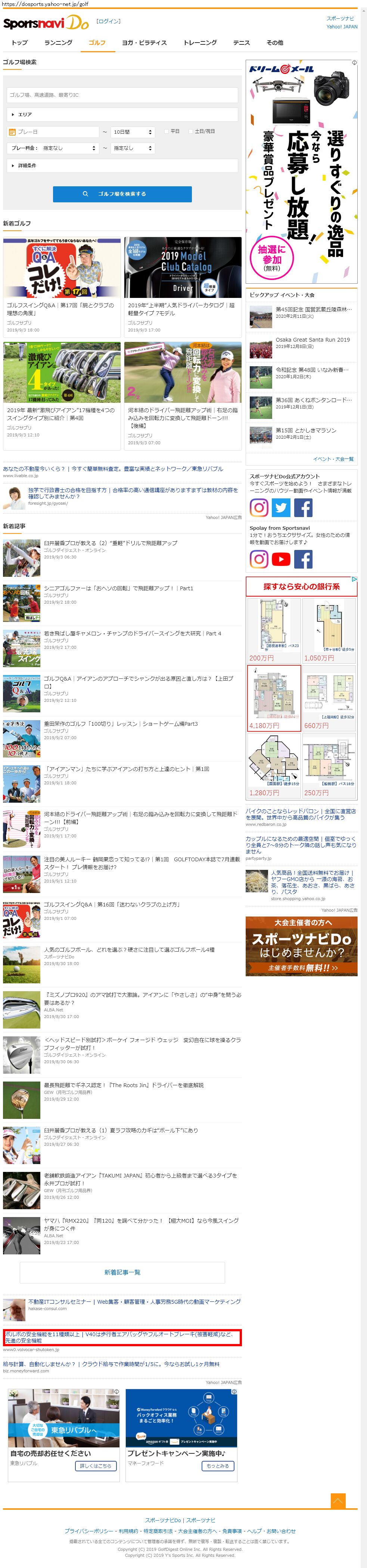
Task: Click orange back-to-top arrow icon
Action: pyautogui.click(x=338, y=1500)
